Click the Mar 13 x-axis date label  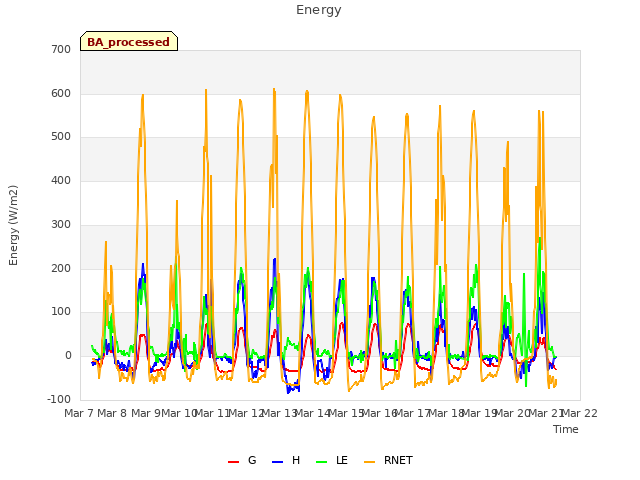pos(280,413)
